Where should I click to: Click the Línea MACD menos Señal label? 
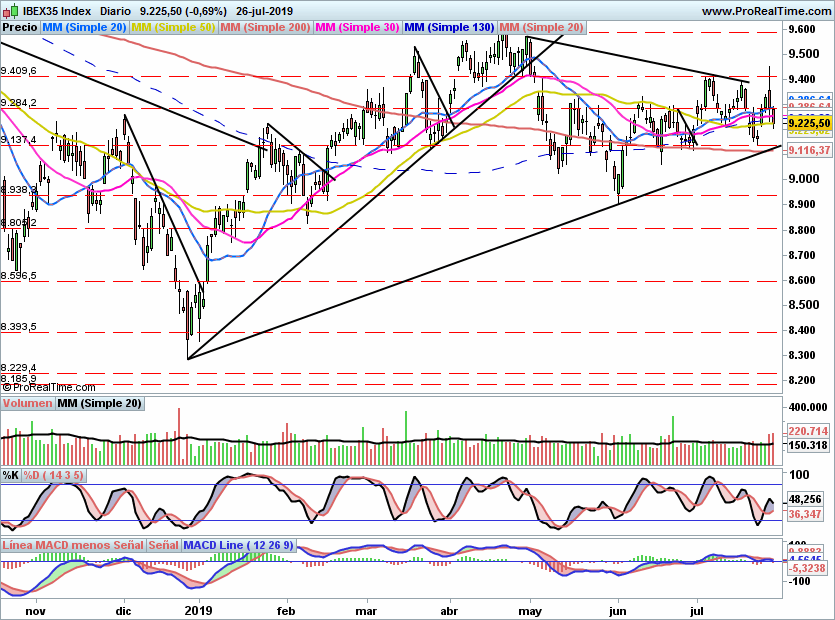click(x=73, y=545)
